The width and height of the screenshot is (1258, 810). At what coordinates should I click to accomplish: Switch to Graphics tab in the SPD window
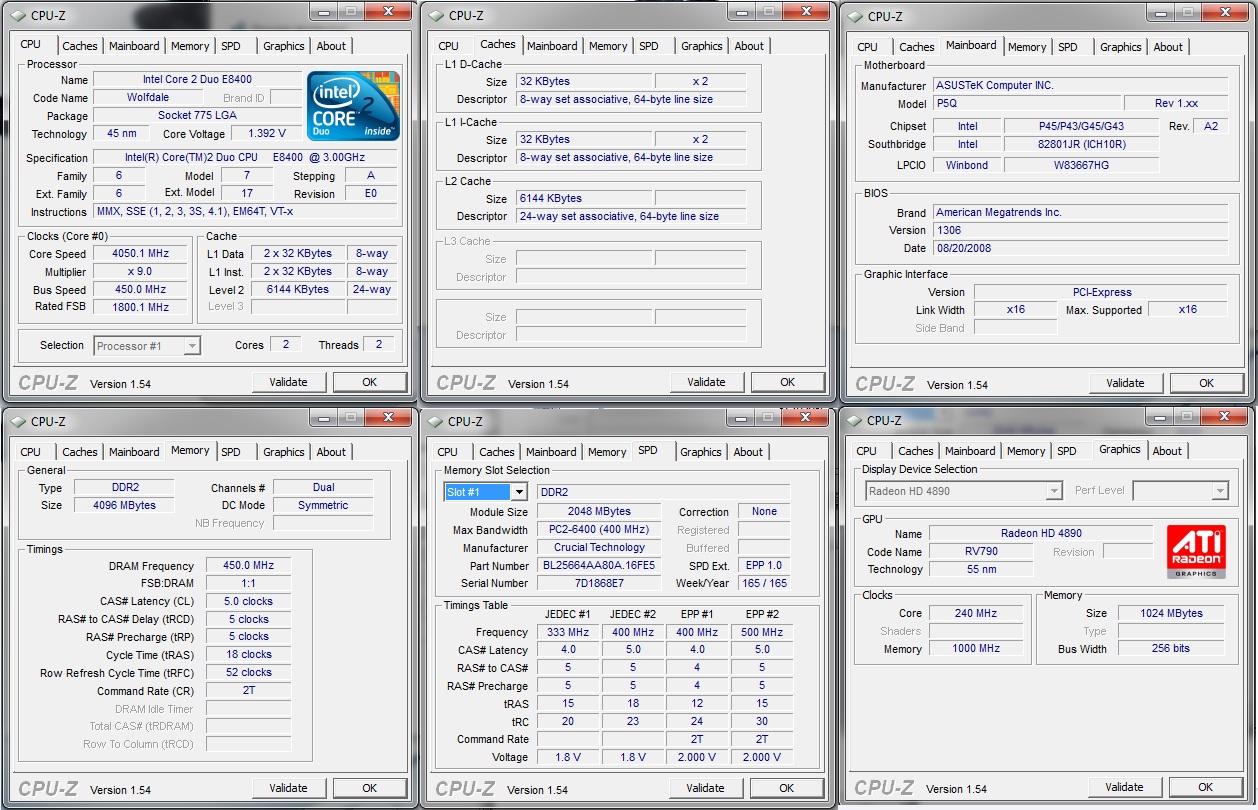point(701,452)
